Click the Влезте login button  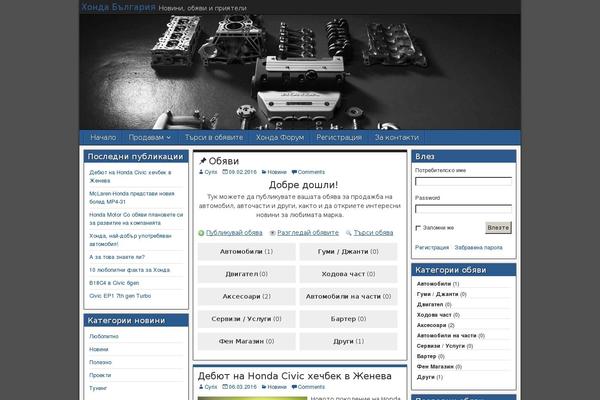pos(498,228)
